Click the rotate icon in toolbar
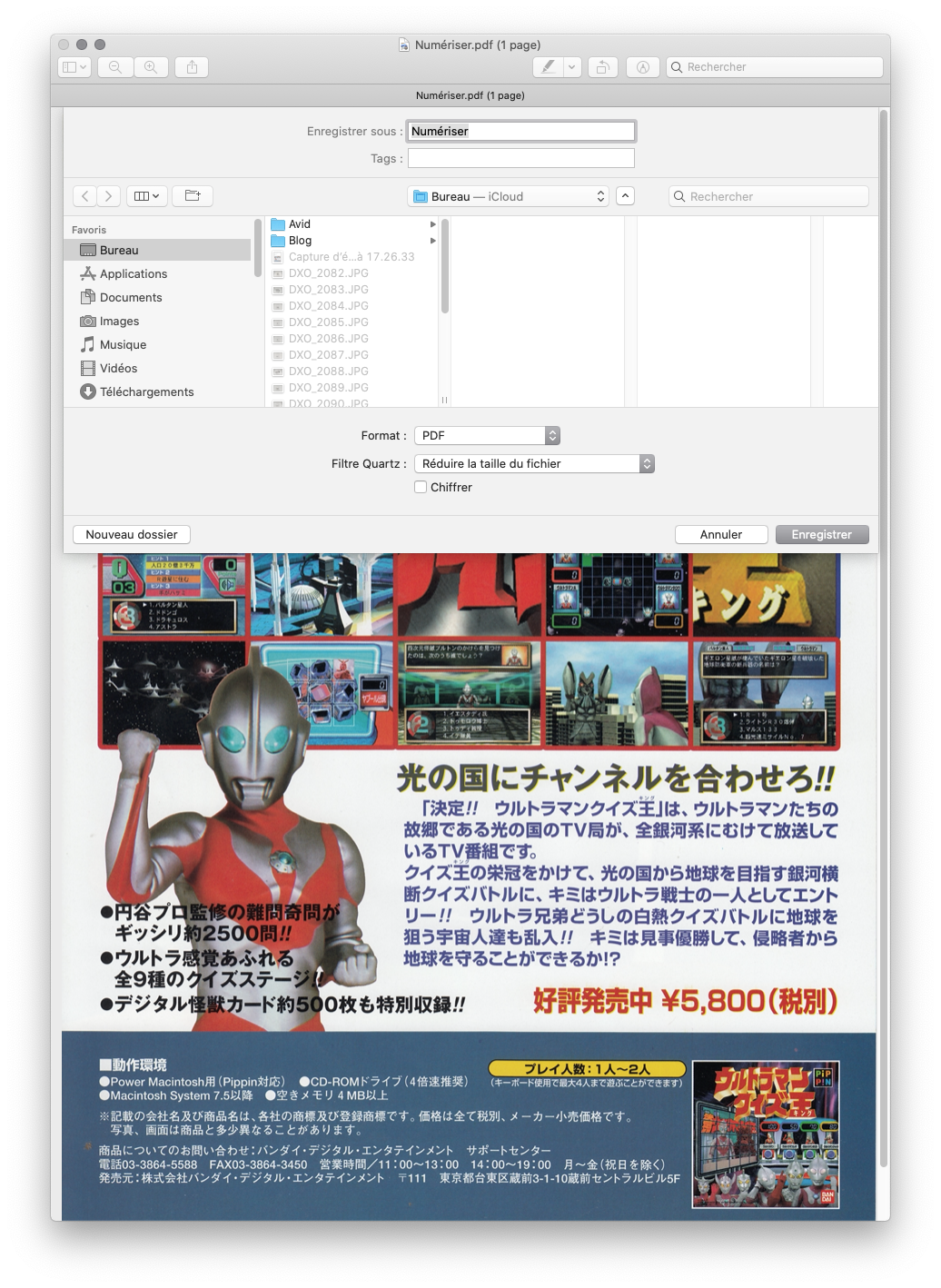 [602, 67]
